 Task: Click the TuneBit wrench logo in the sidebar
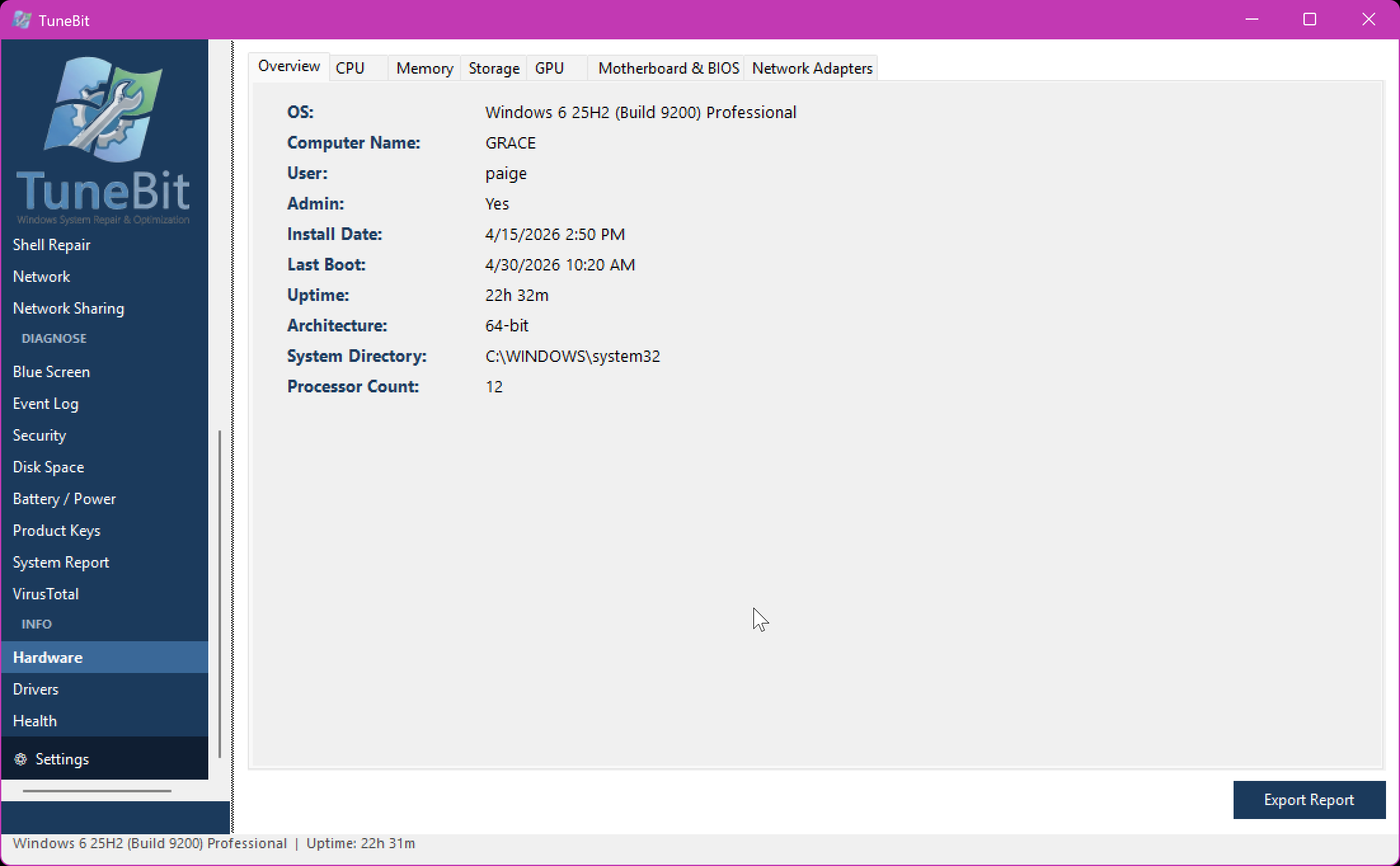coord(104,109)
